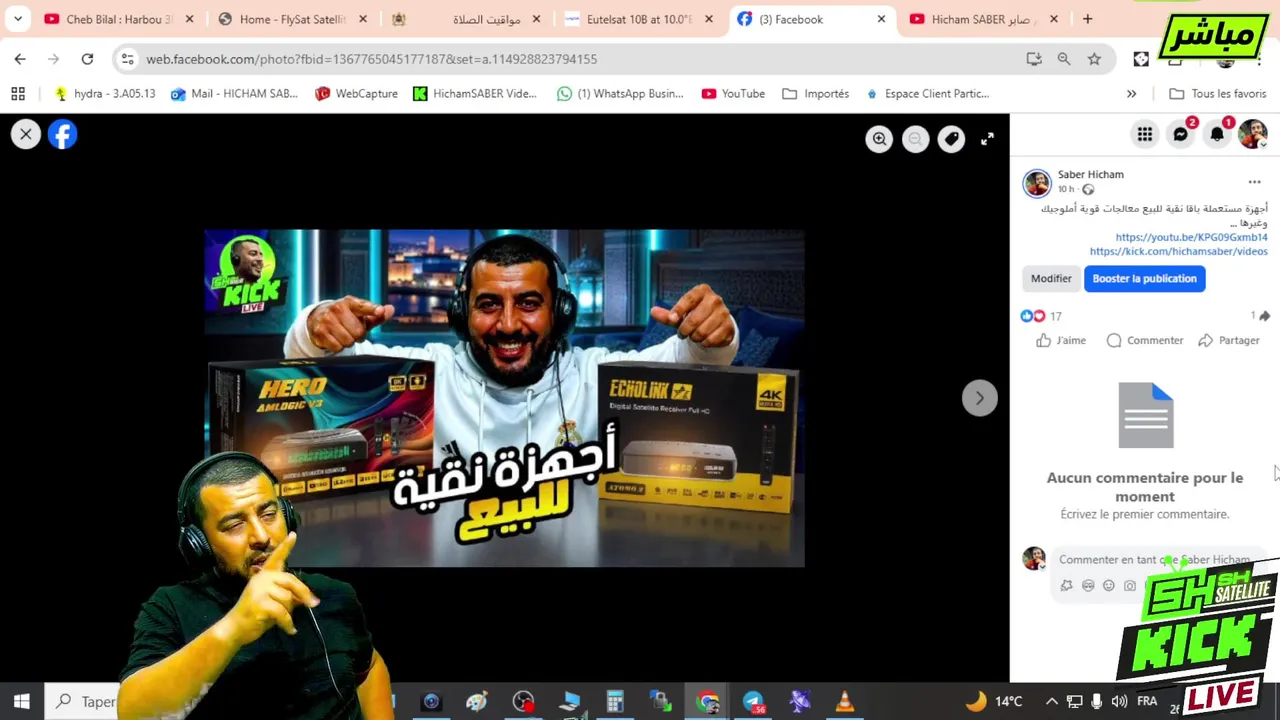Click the Partager button
Viewport: 1280px width, 720px height.
(x=1229, y=340)
